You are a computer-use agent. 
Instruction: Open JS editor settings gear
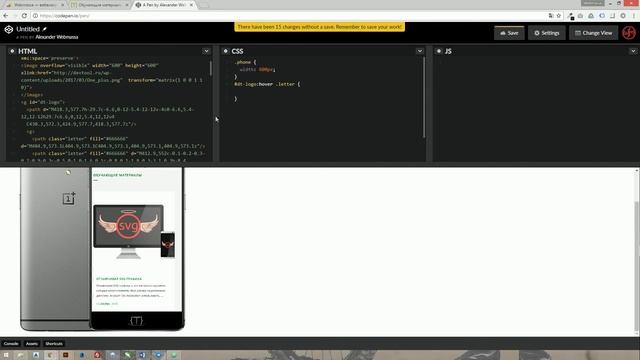tap(439, 51)
